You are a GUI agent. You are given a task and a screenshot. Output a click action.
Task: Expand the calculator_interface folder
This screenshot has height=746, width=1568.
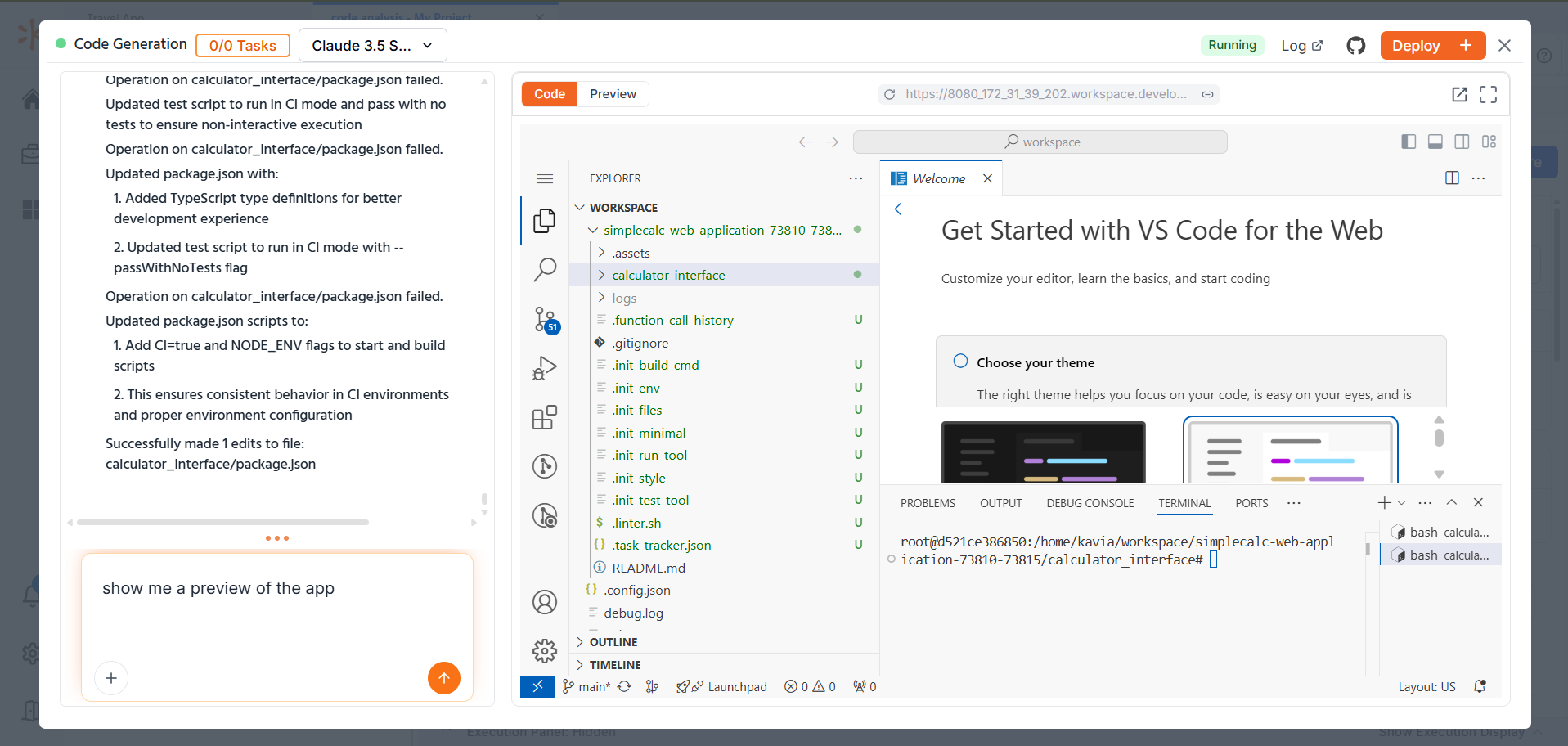point(602,275)
